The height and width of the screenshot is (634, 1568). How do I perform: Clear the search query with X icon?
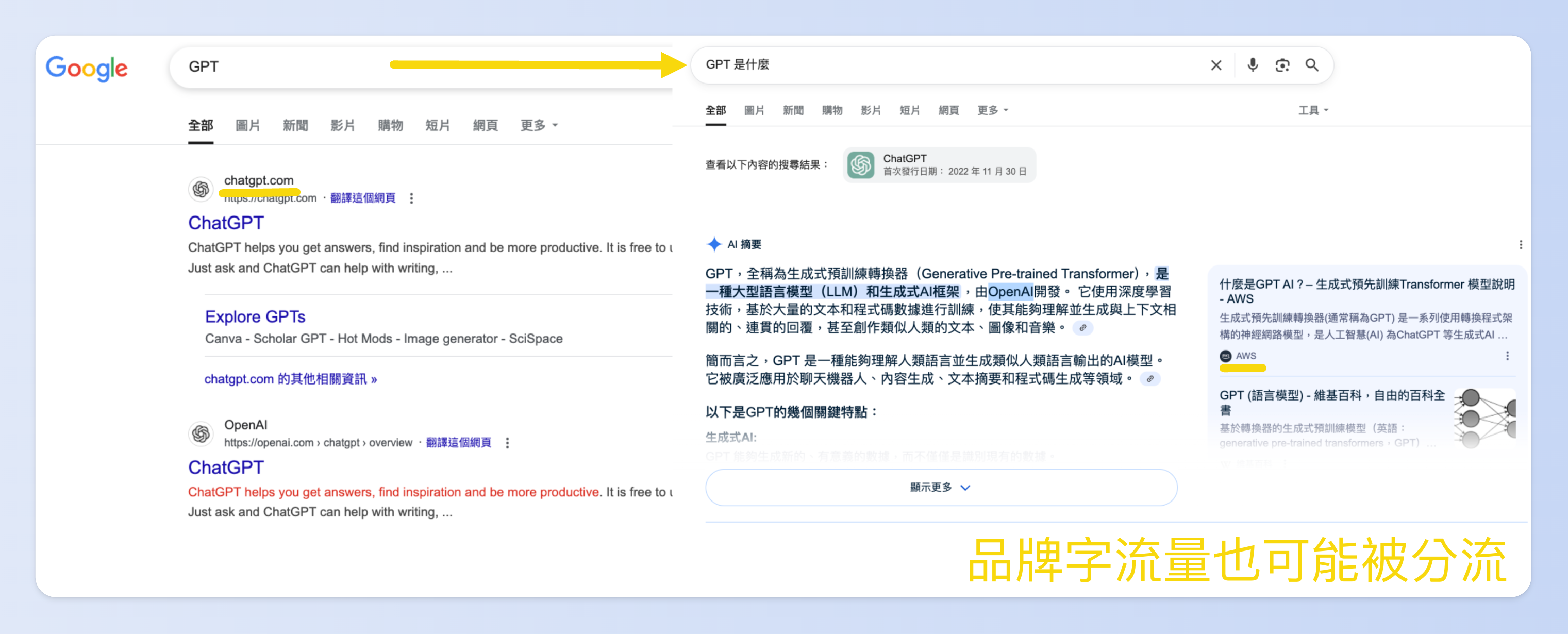(1215, 65)
